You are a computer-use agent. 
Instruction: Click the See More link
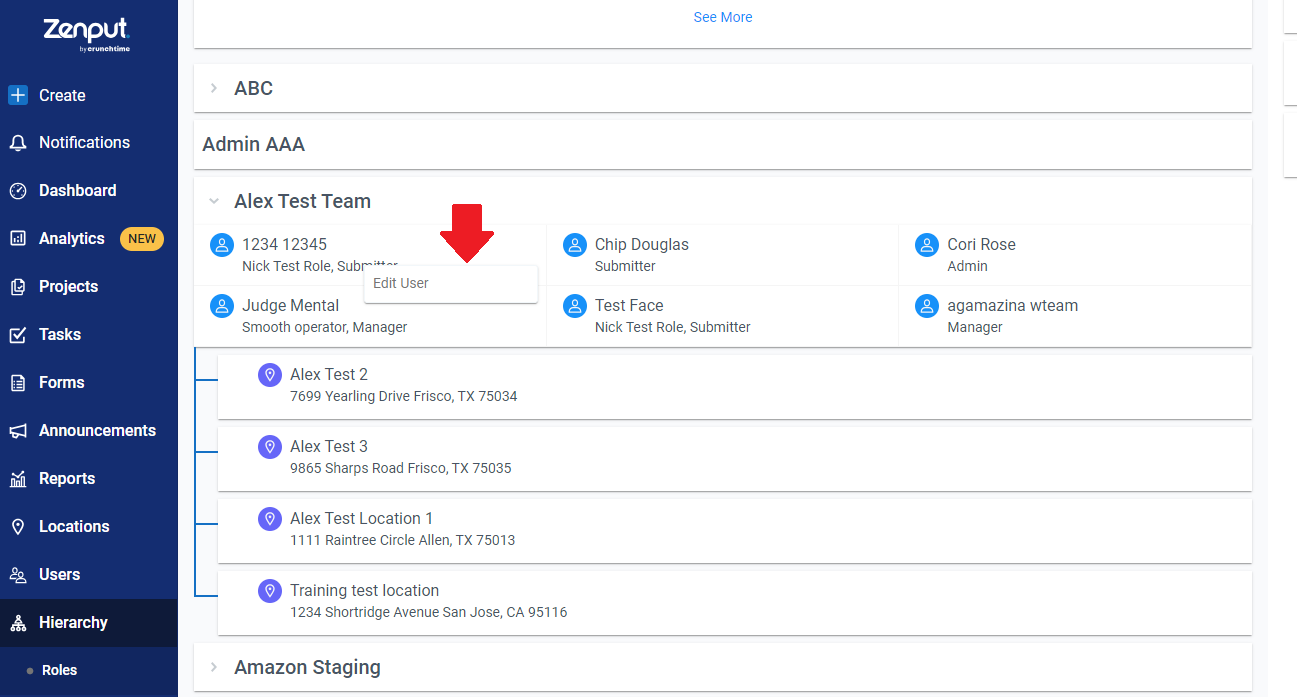click(x=723, y=17)
